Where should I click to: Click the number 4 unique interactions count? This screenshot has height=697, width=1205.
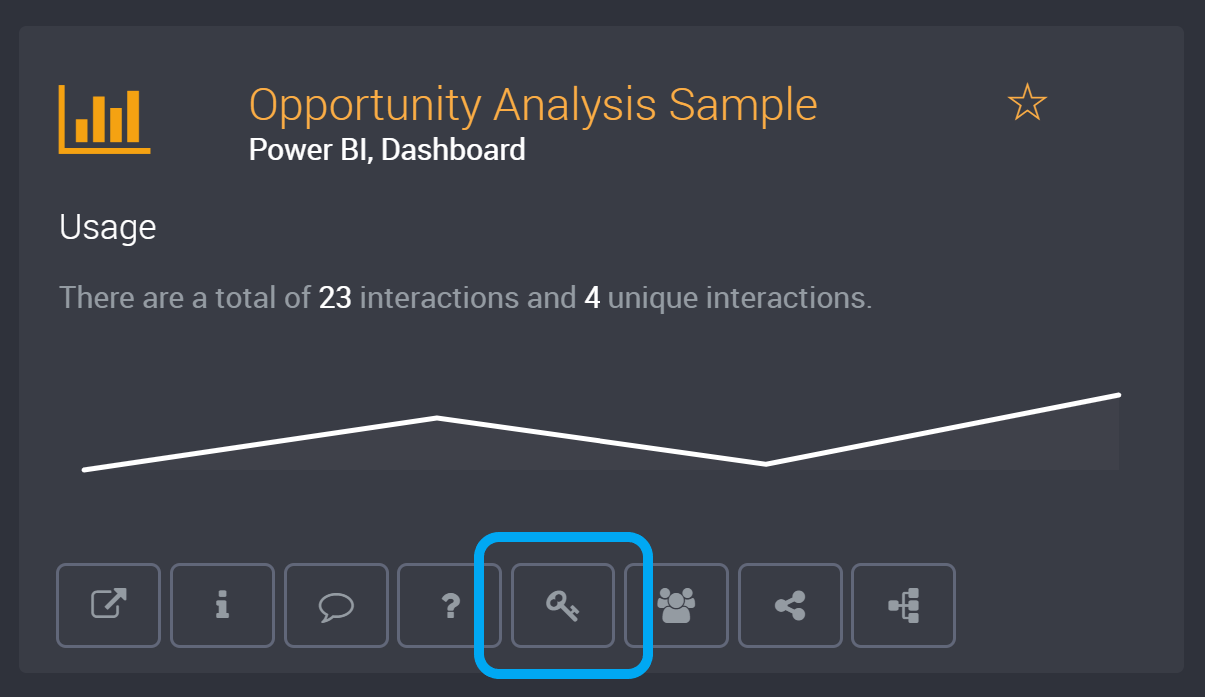(x=592, y=298)
